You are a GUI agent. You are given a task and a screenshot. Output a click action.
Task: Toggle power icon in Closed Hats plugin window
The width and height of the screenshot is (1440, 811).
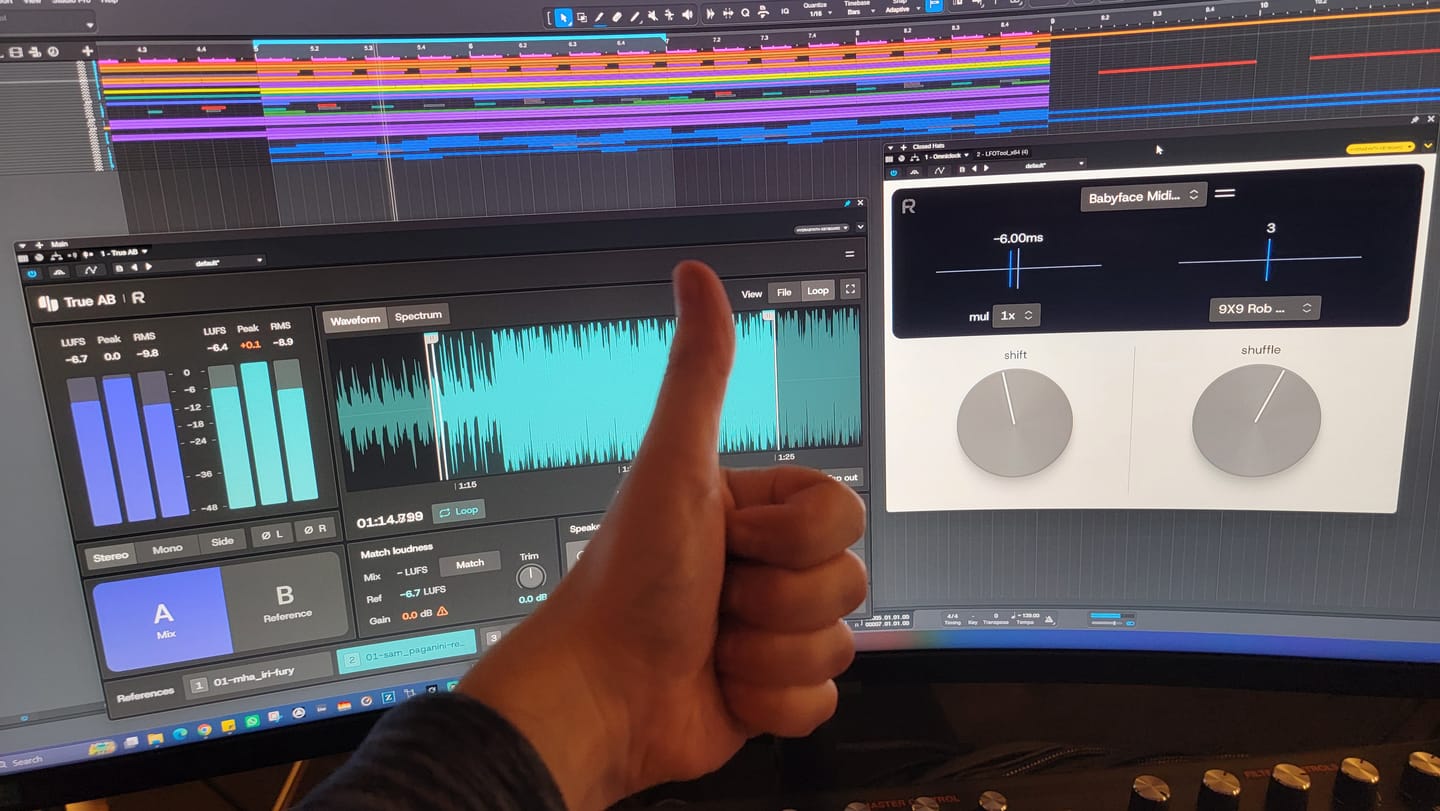click(x=894, y=172)
